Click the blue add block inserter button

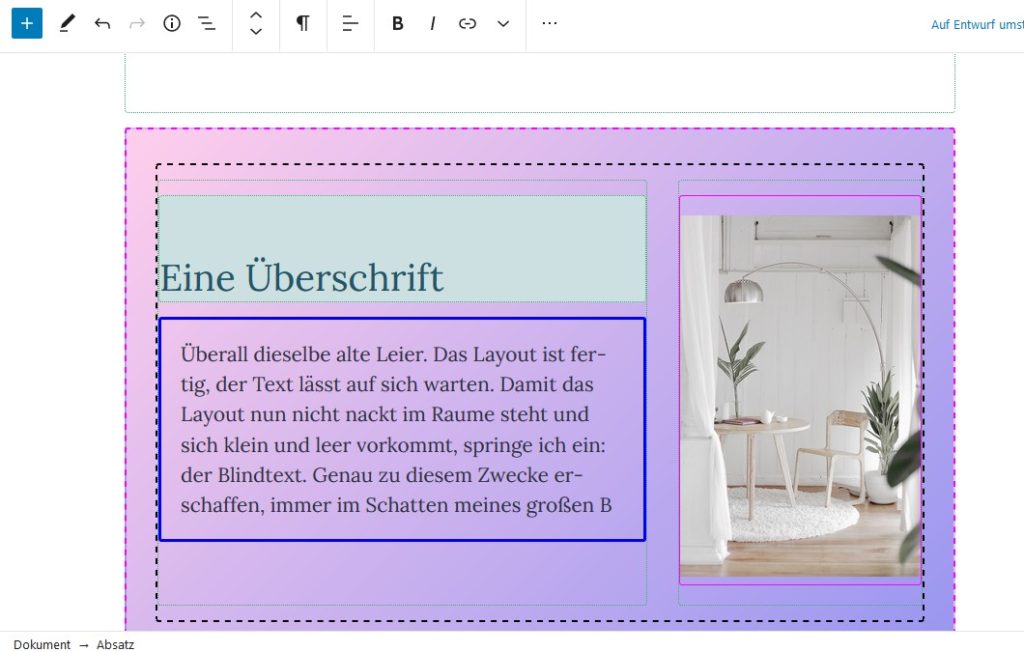click(x=27, y=24)
